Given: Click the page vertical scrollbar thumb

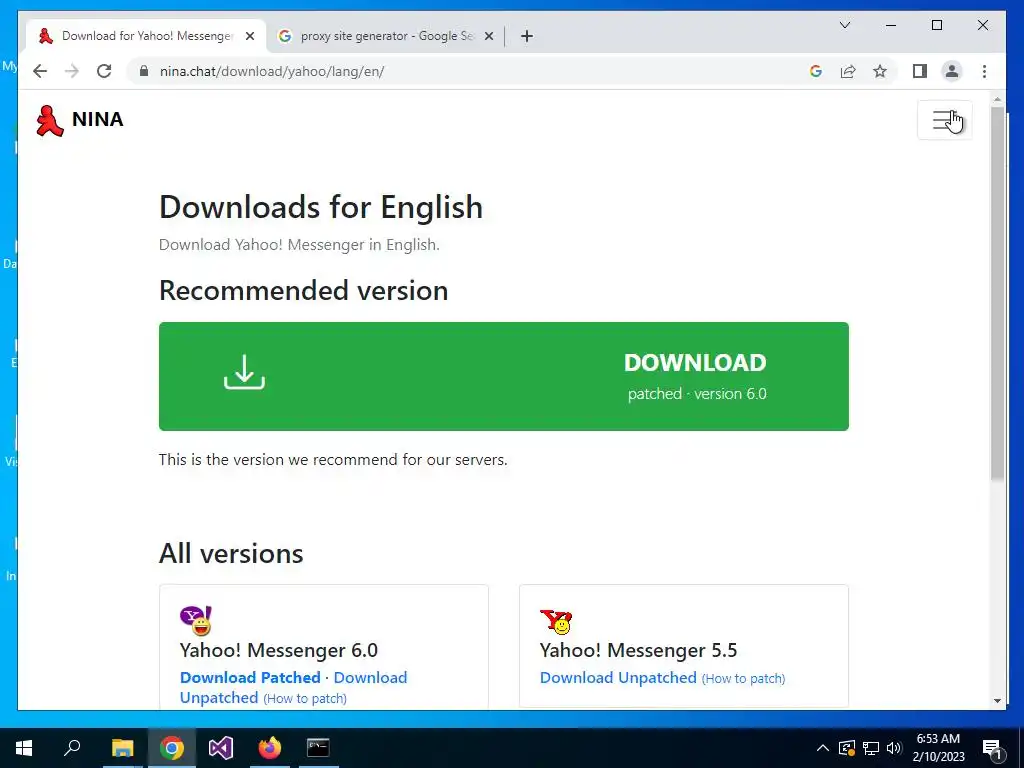Looking at the screenshot, I should point(997,294).
